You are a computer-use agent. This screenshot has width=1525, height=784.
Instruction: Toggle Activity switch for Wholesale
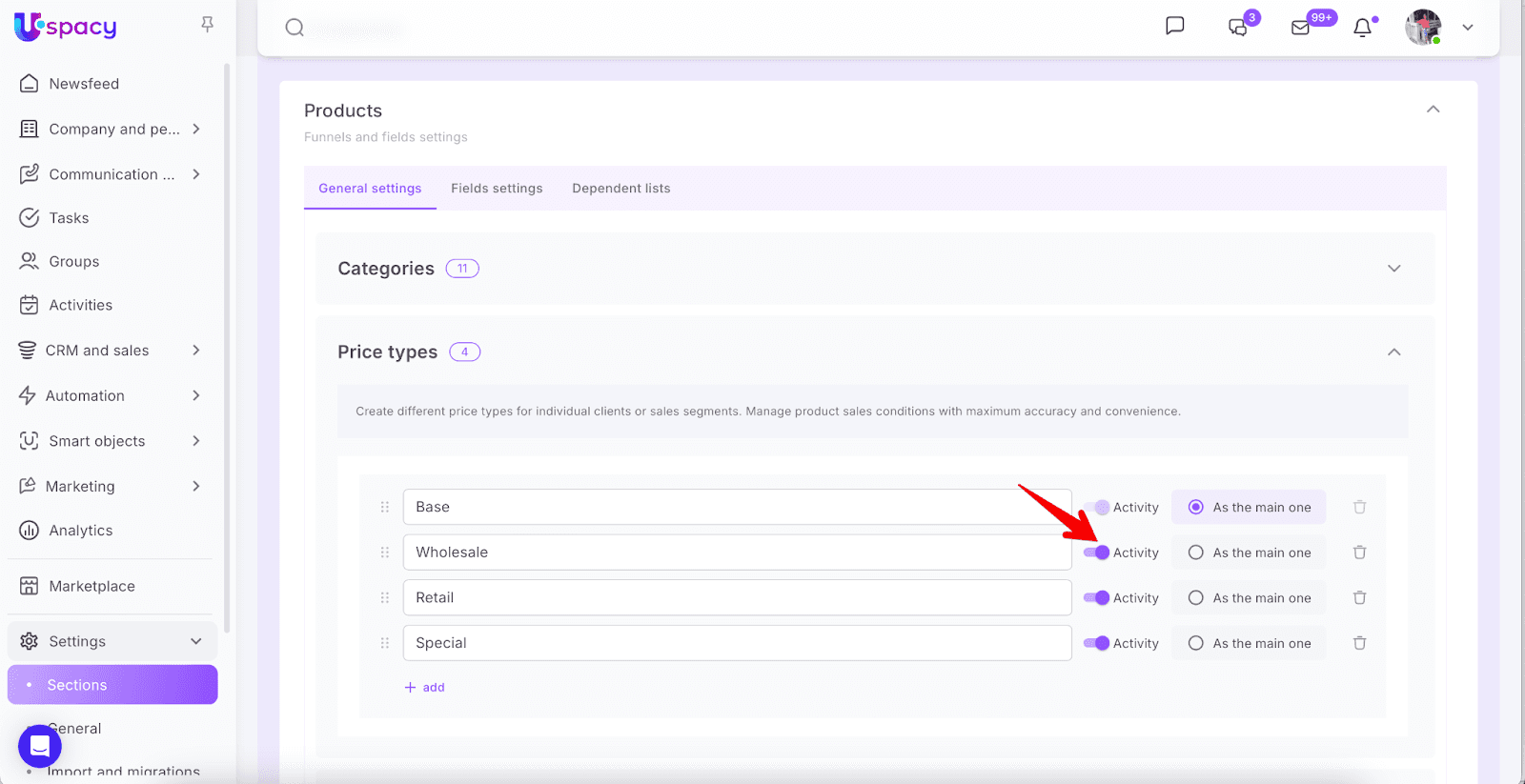tap(1096, 553)
